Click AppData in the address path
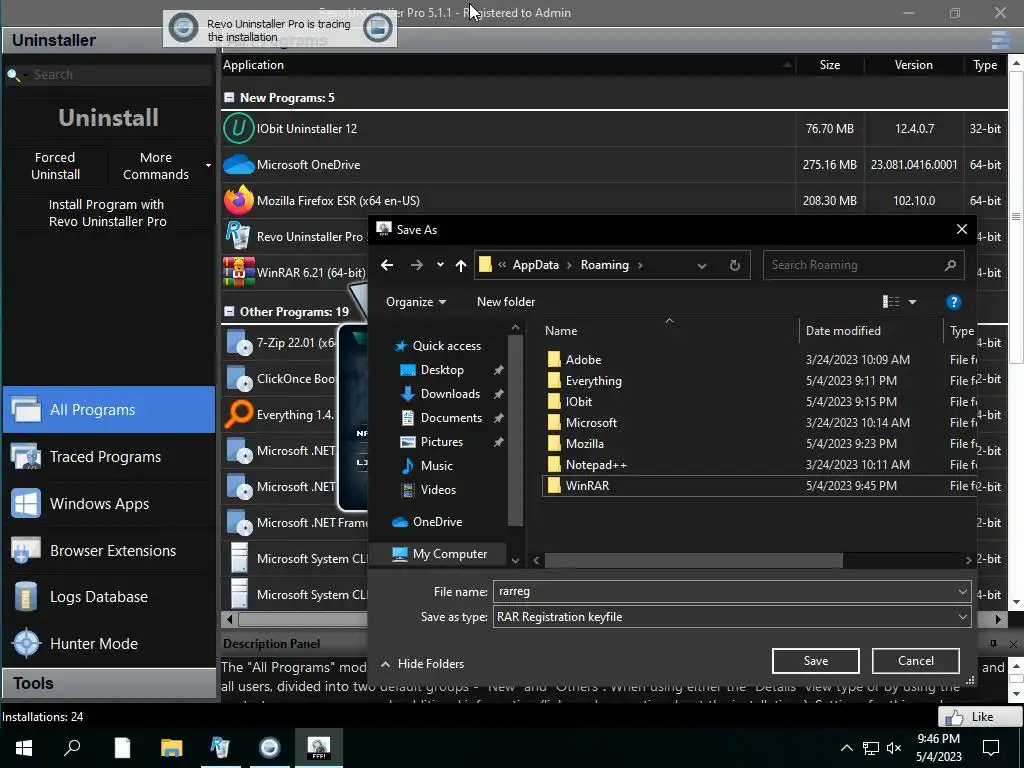The height and width of the screenshot is (768, 1024). 536,264
